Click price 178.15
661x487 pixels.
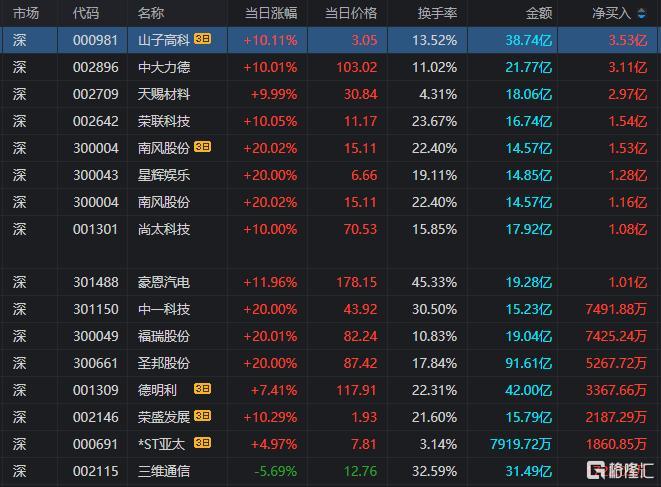pos(357,282)
